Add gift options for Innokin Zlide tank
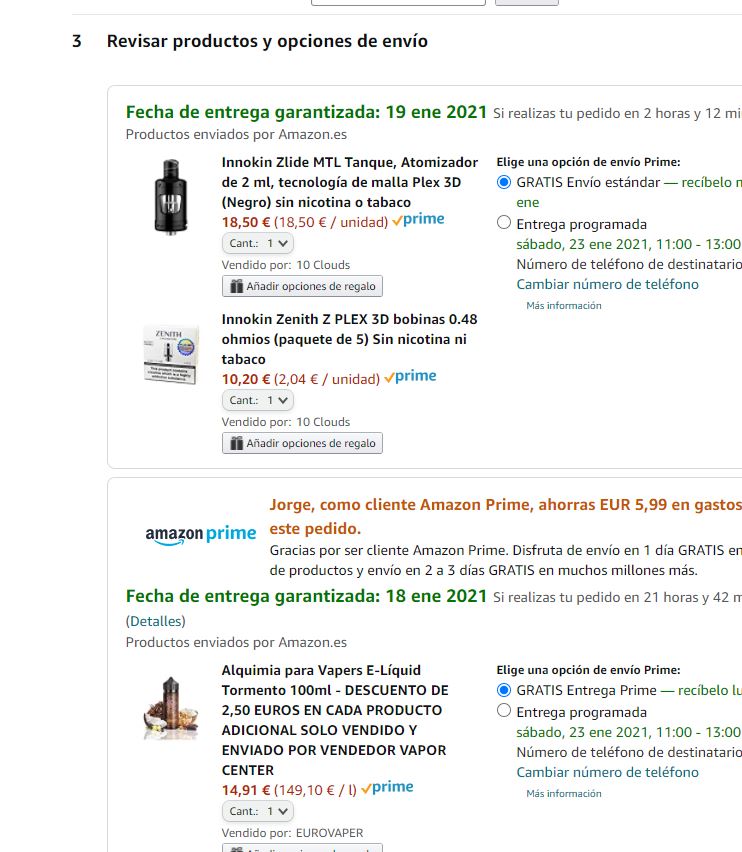Viewport: 742px width, 852px height. (x=302, y=286)
